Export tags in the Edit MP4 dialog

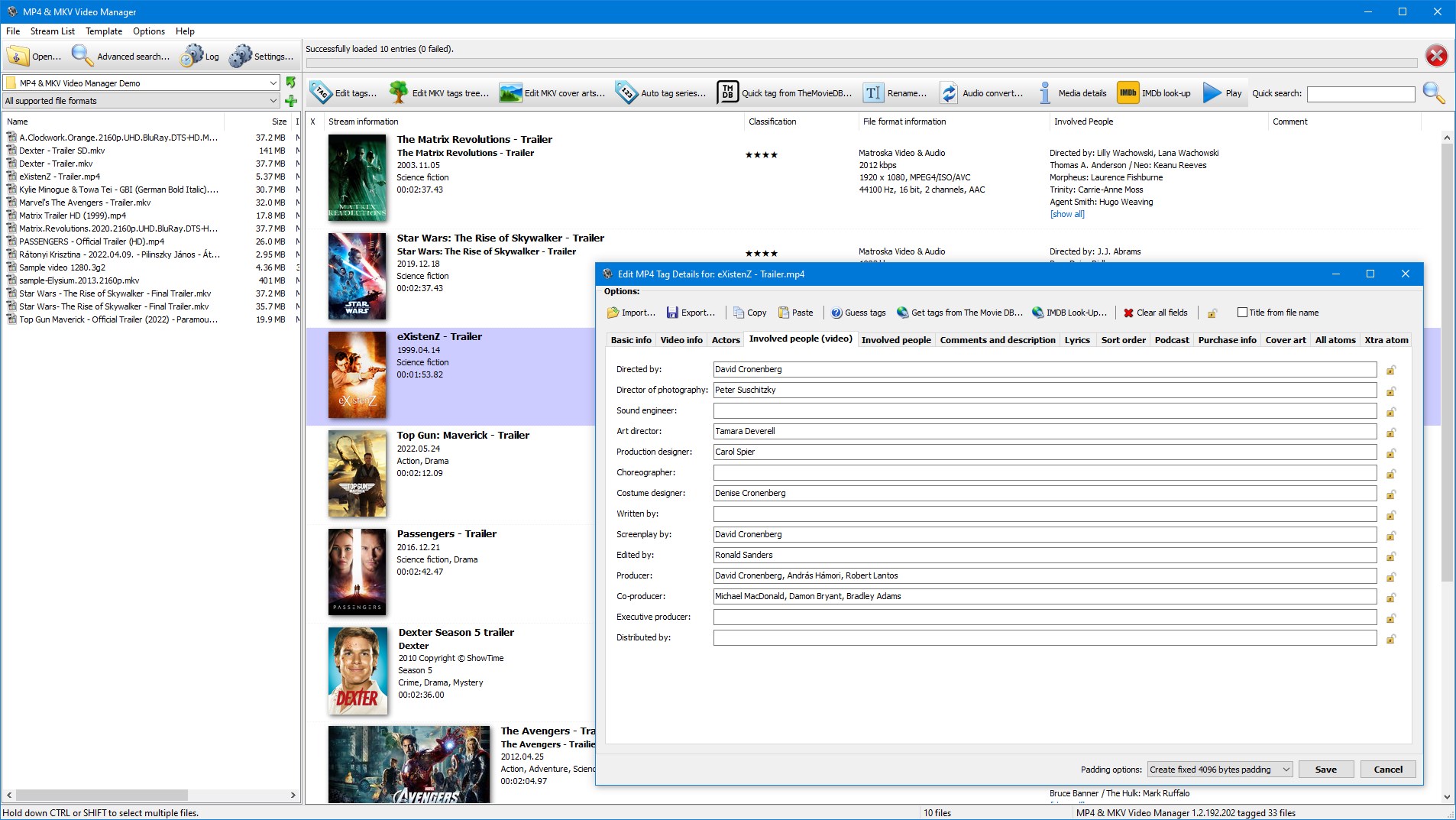[691, 313]
